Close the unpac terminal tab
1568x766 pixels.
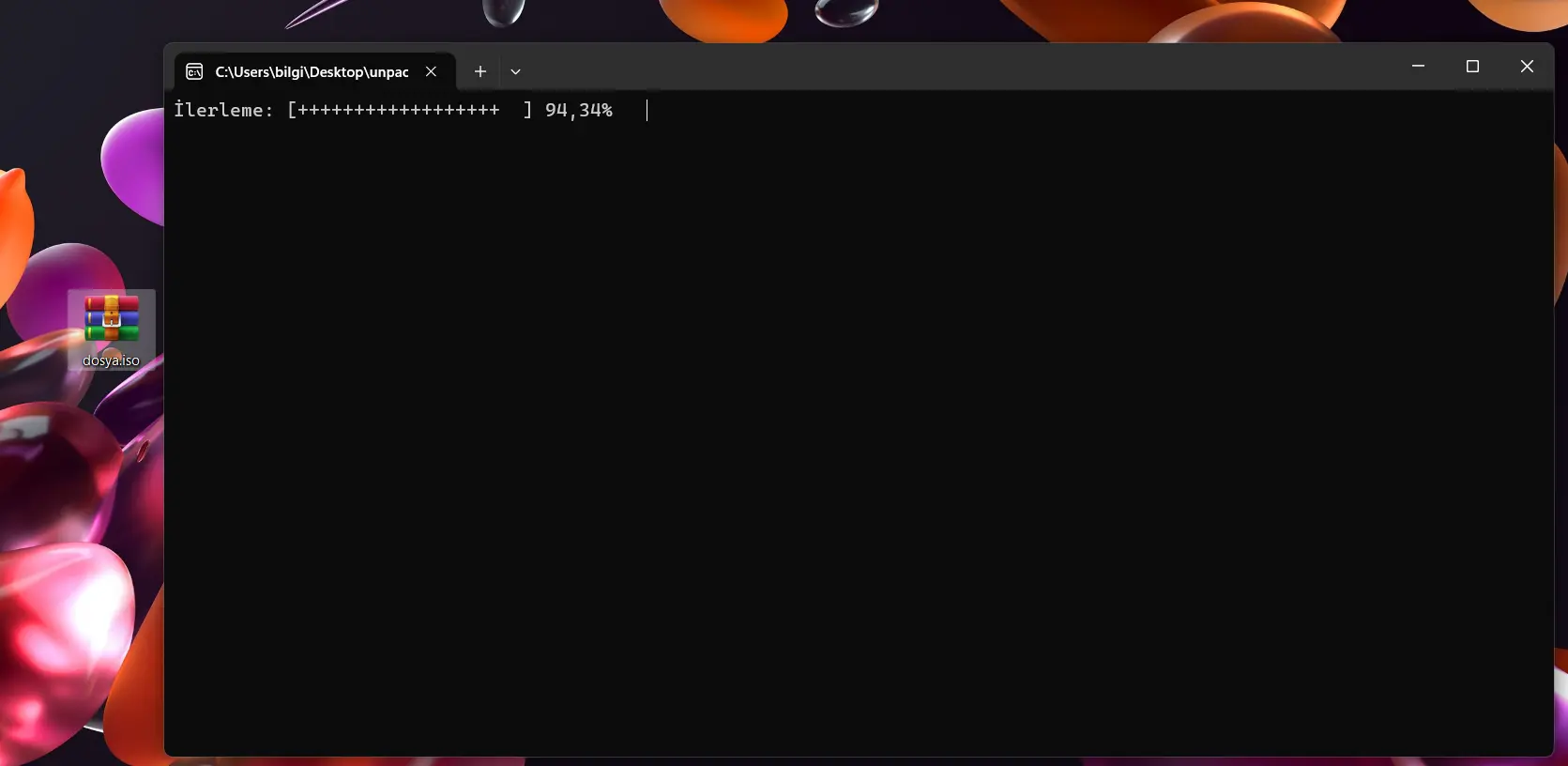431,71
